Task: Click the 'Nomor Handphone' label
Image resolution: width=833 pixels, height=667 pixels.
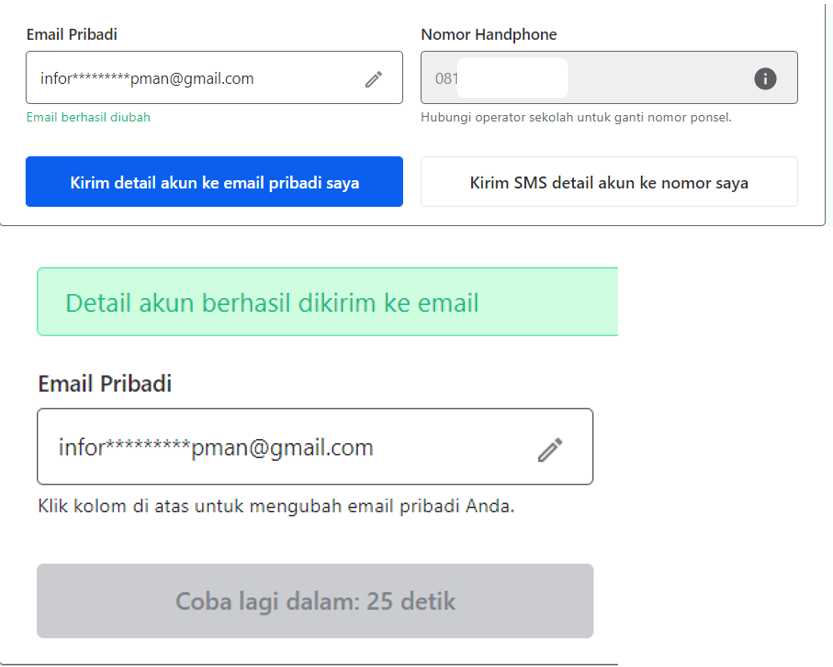Action: click(x=489, y=35)
